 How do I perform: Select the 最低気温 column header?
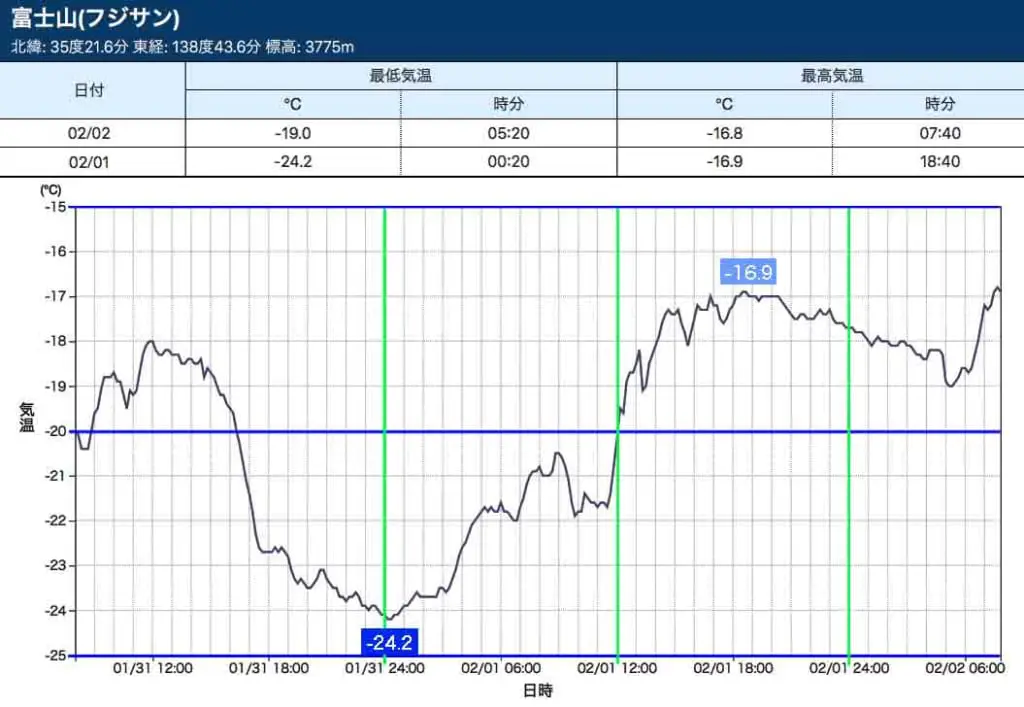tap(400, 76)
